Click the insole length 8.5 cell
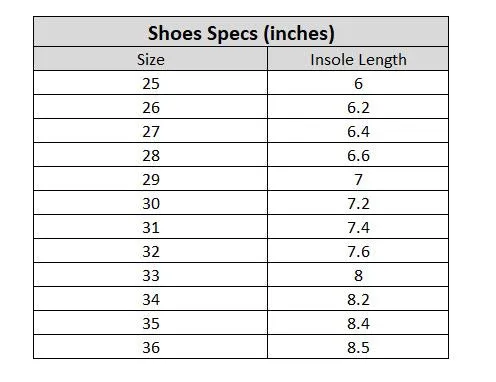This screenshot has height=382, width=496. click(358, 347)
